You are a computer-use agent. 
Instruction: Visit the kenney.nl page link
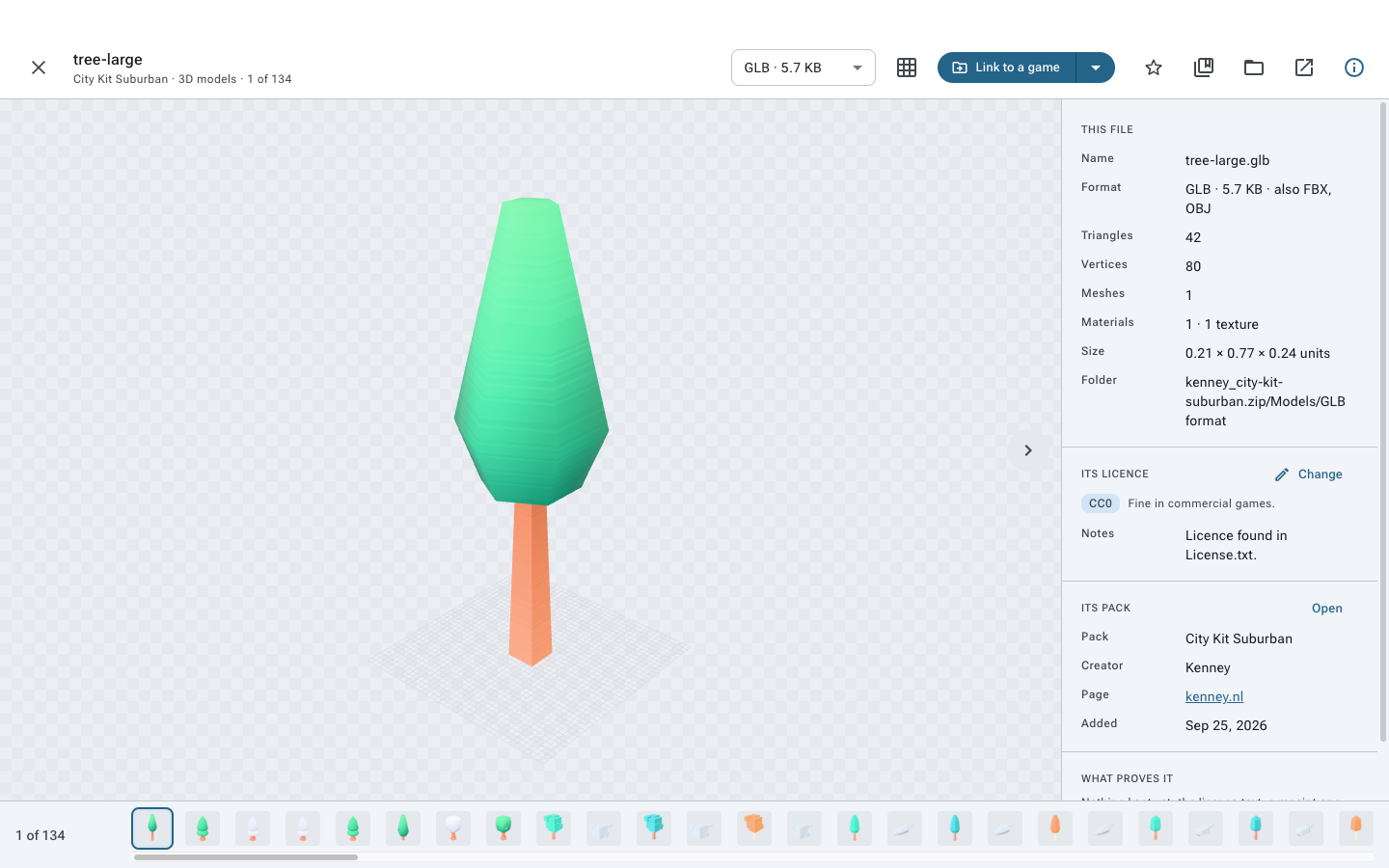point(1214,696)
